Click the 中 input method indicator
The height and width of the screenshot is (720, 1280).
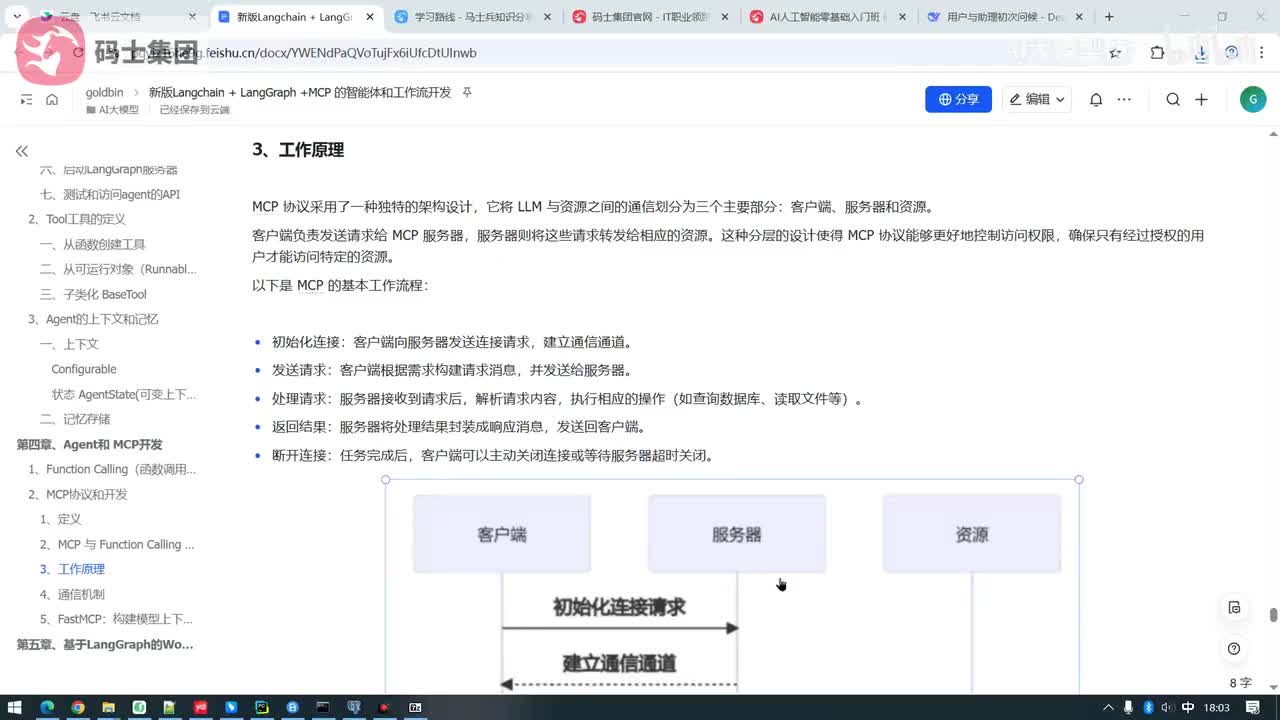[1187, 707]
